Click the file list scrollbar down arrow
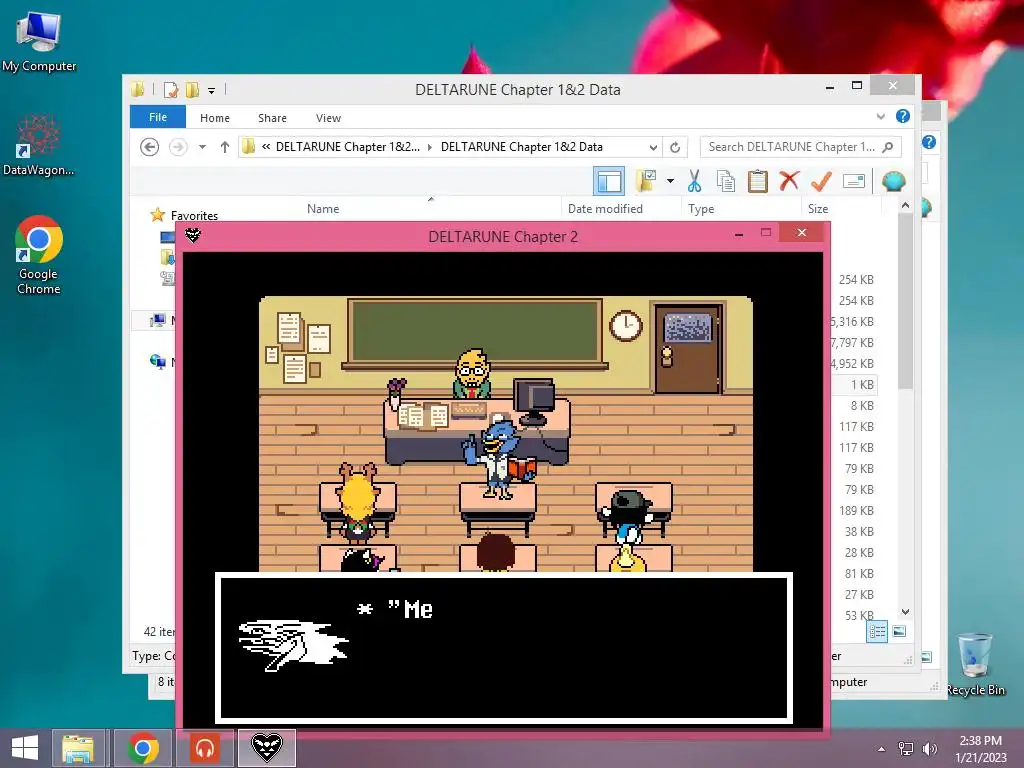Viewport: 1024px width, 768px height. pos(905,612)
